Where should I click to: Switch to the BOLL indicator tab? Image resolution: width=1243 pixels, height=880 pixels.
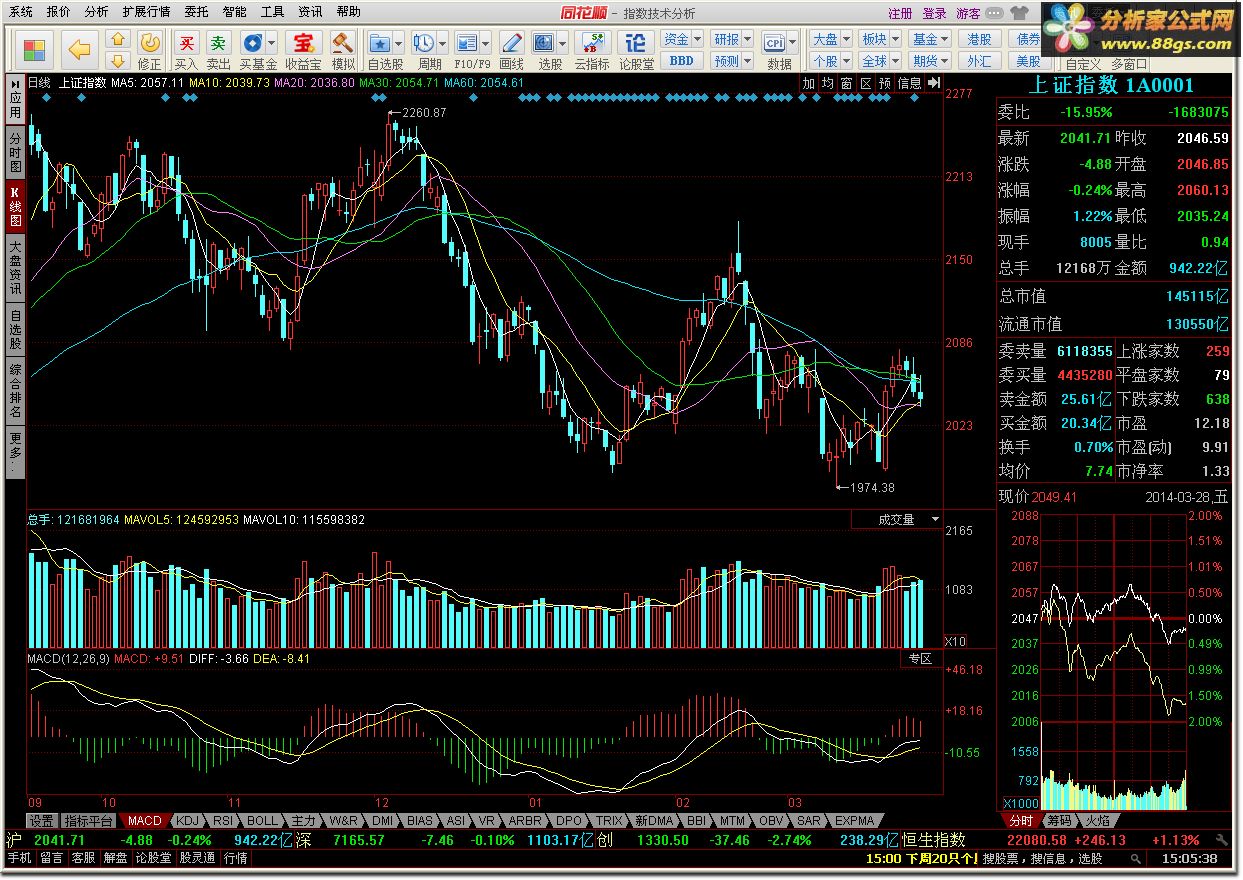click(x=262, y=820)
